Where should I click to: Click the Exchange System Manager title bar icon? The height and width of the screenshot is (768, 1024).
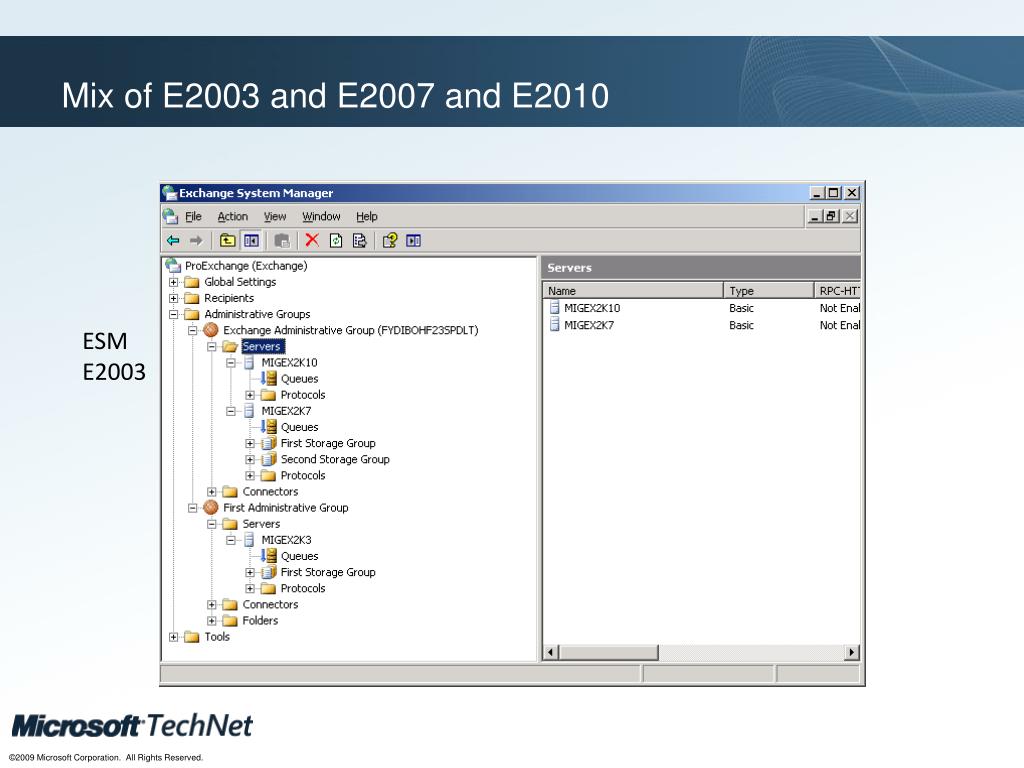tap(170, 193)
